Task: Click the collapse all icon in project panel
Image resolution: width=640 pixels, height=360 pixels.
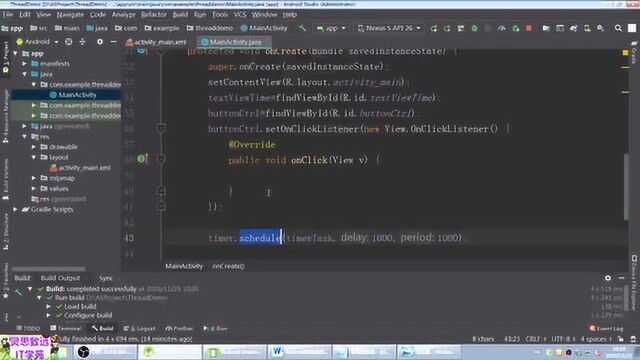Action: tap(82, 42)
